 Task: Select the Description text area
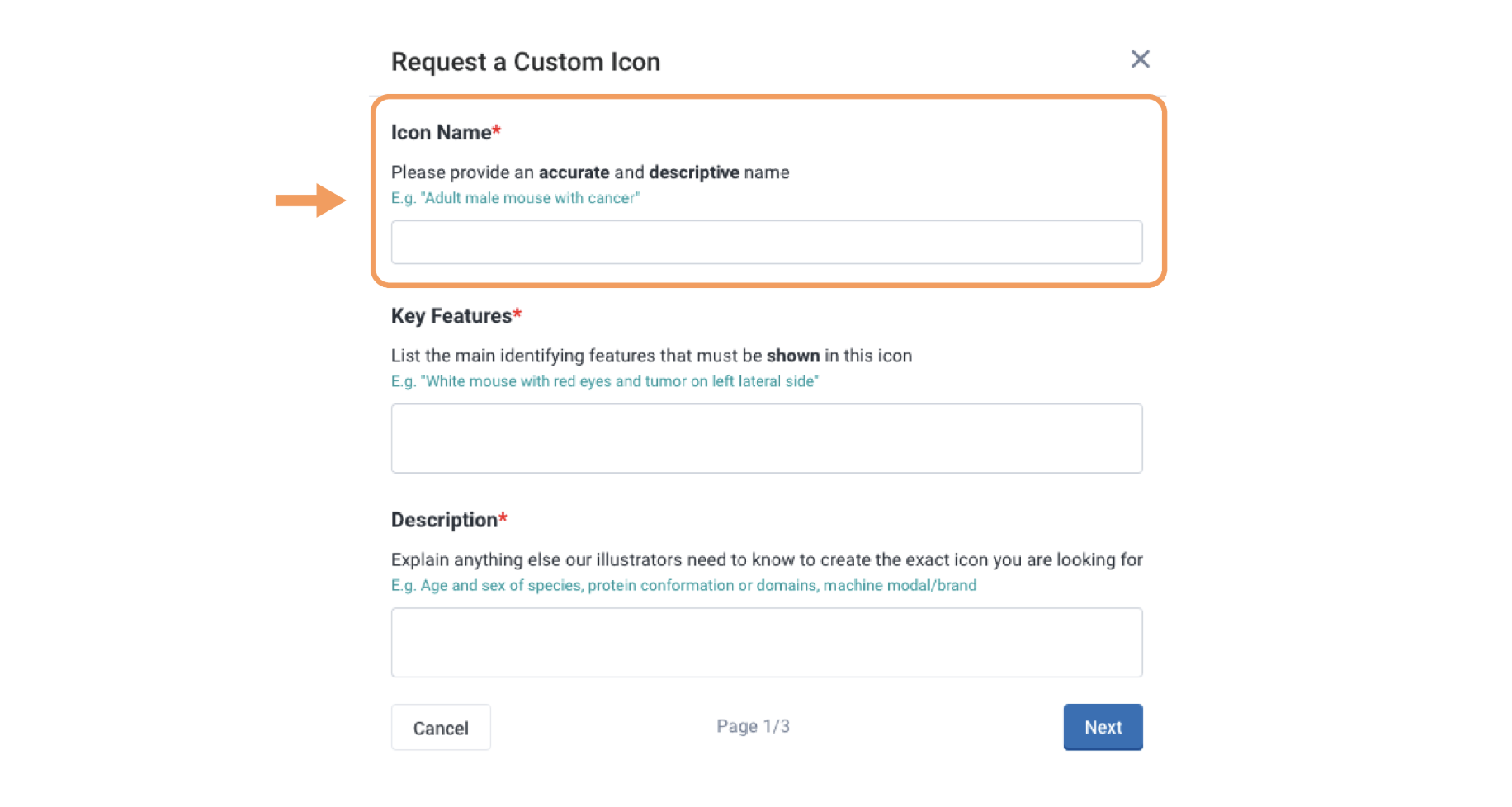(x=766, y=643)
